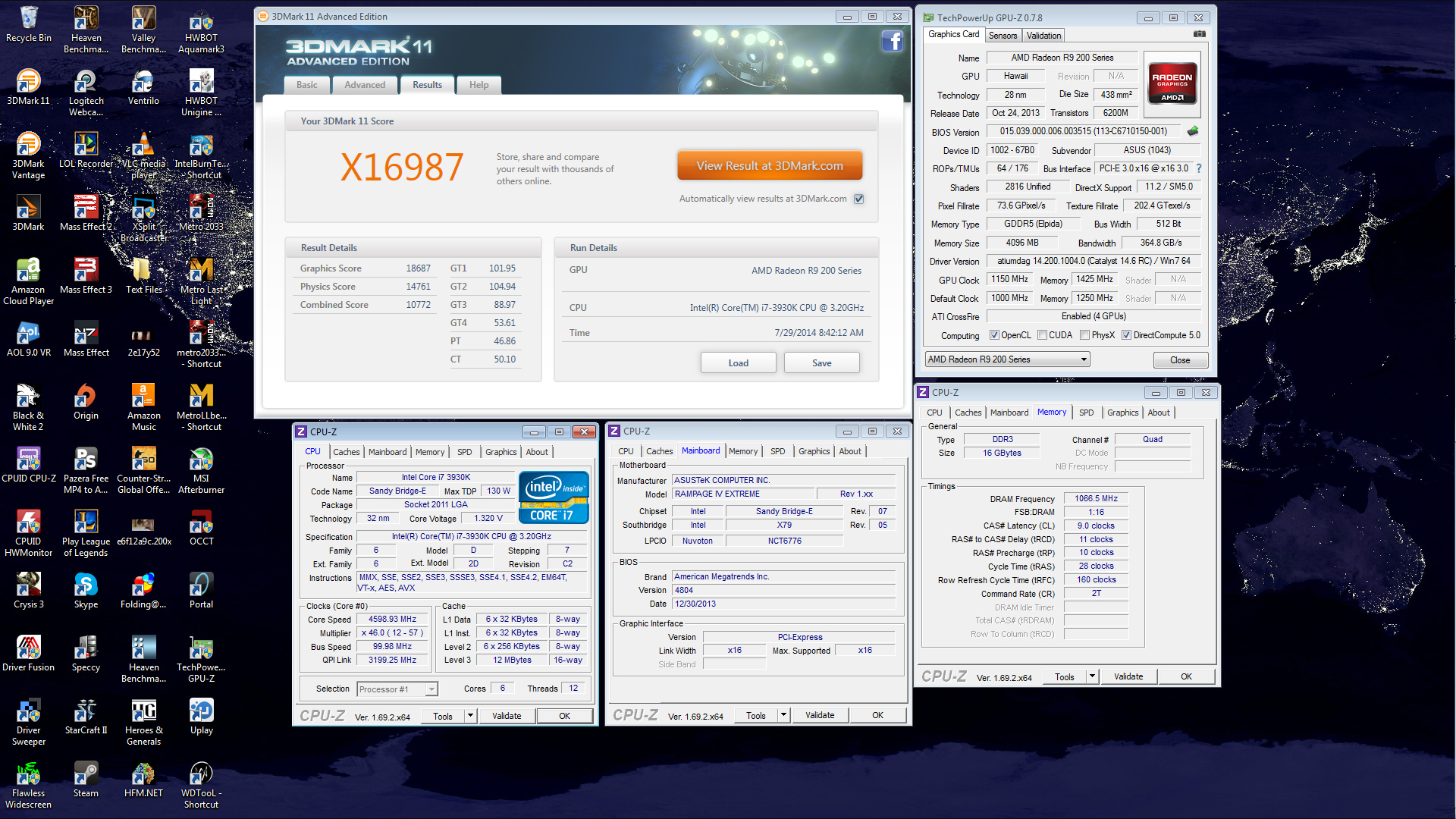The width and height of the screenshot is (1456, 819).
Task: Launch Heaven Benchmark from the top desktop row
Action: [x=86, y=30]
